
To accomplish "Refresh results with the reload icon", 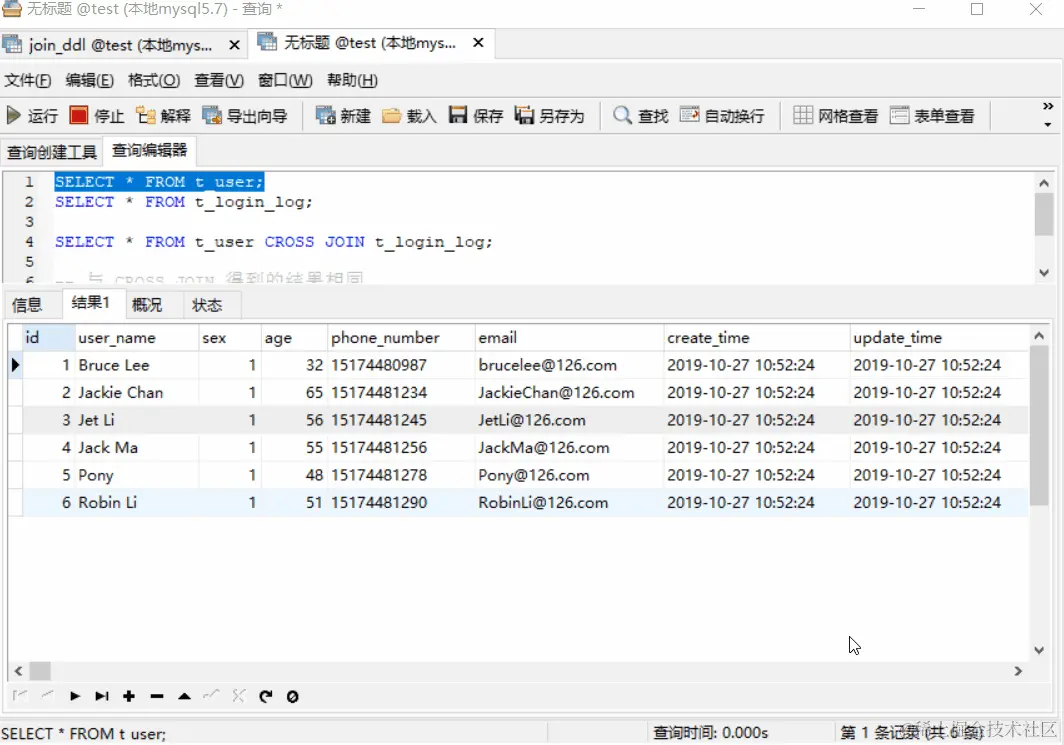I will coord(266,696).
